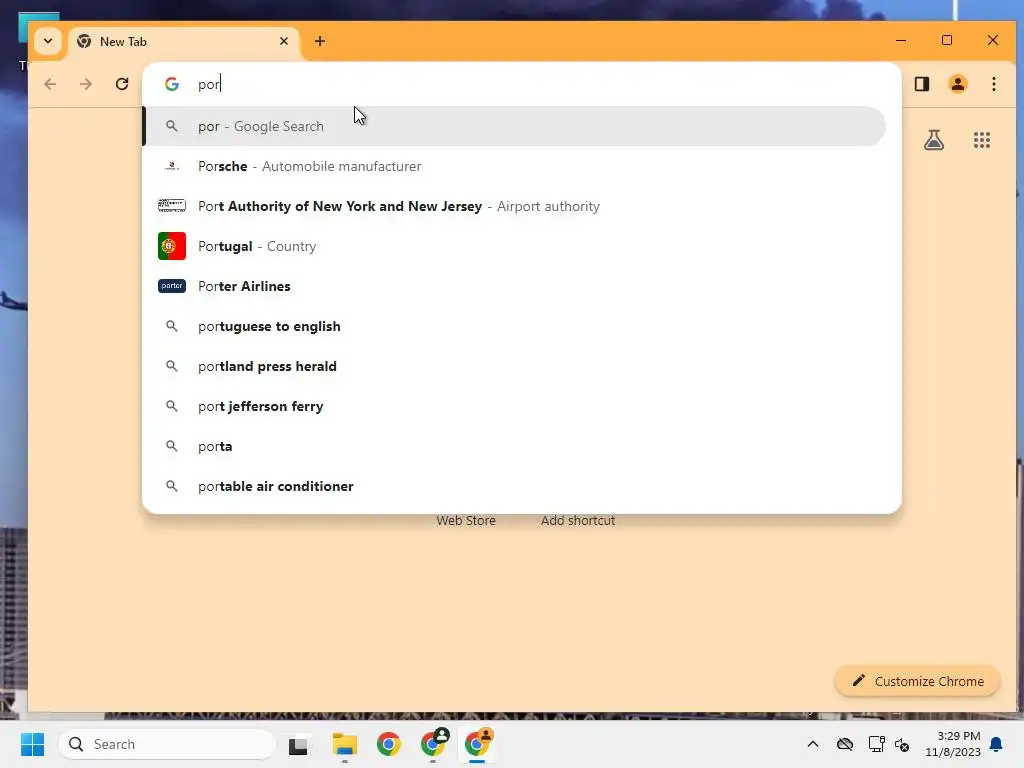The width and height of the screenshot is (1024, 768).
Task: Show hidden system tray icons chevron
Action: tap(812, 744)
